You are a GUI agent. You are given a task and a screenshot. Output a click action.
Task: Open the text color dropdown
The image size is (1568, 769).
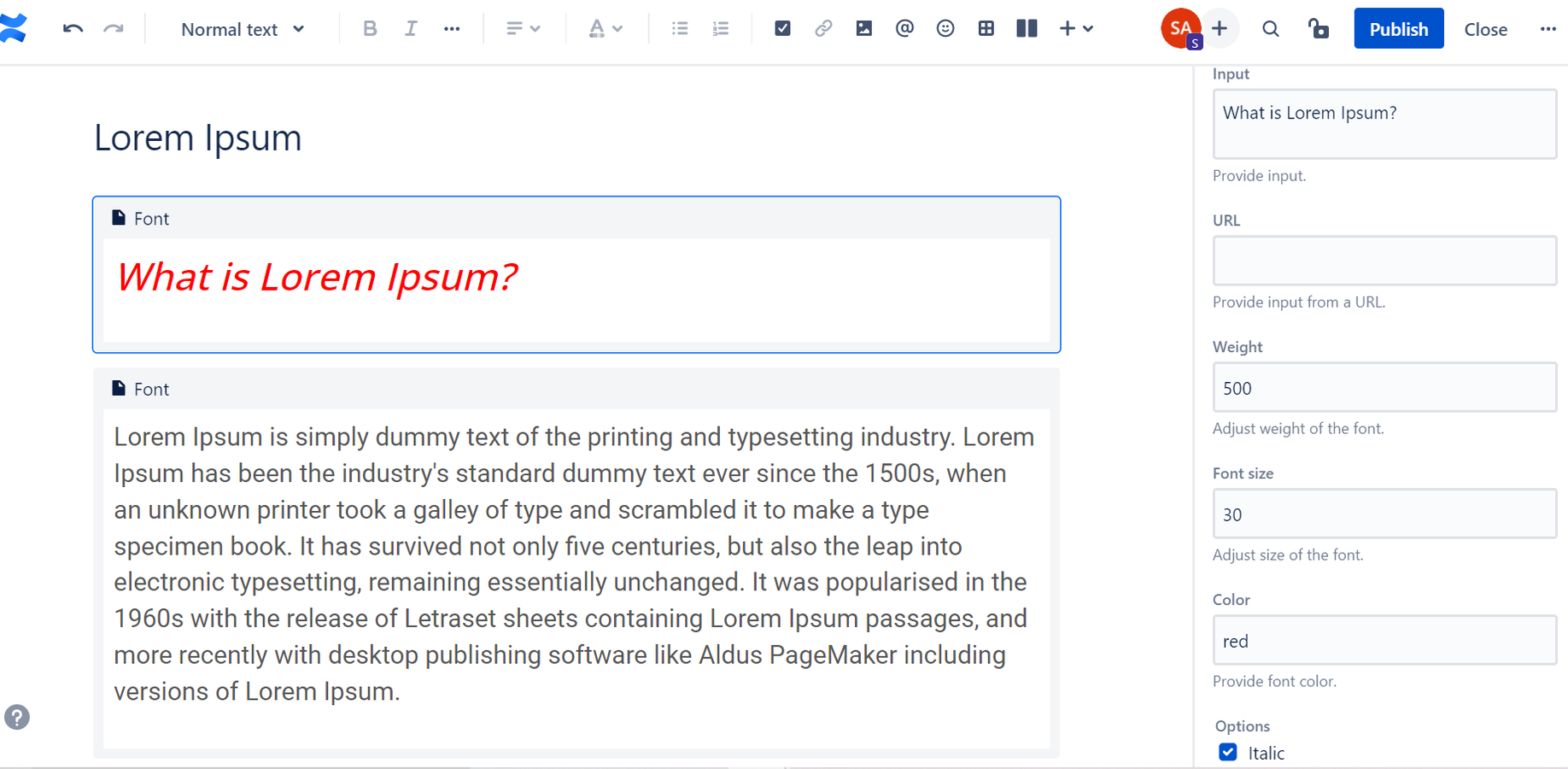pos(606,28)
